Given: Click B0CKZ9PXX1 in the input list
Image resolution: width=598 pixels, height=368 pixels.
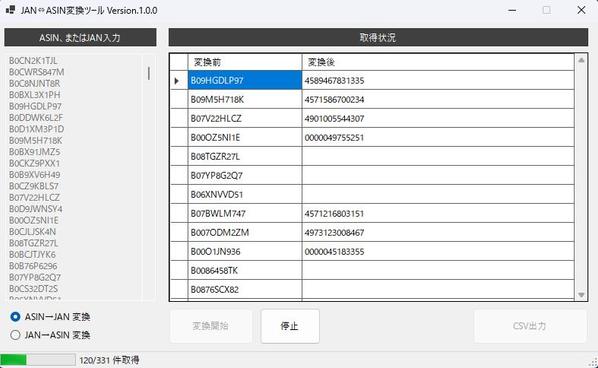Looking at the screenshot, I should coord(35,163).
